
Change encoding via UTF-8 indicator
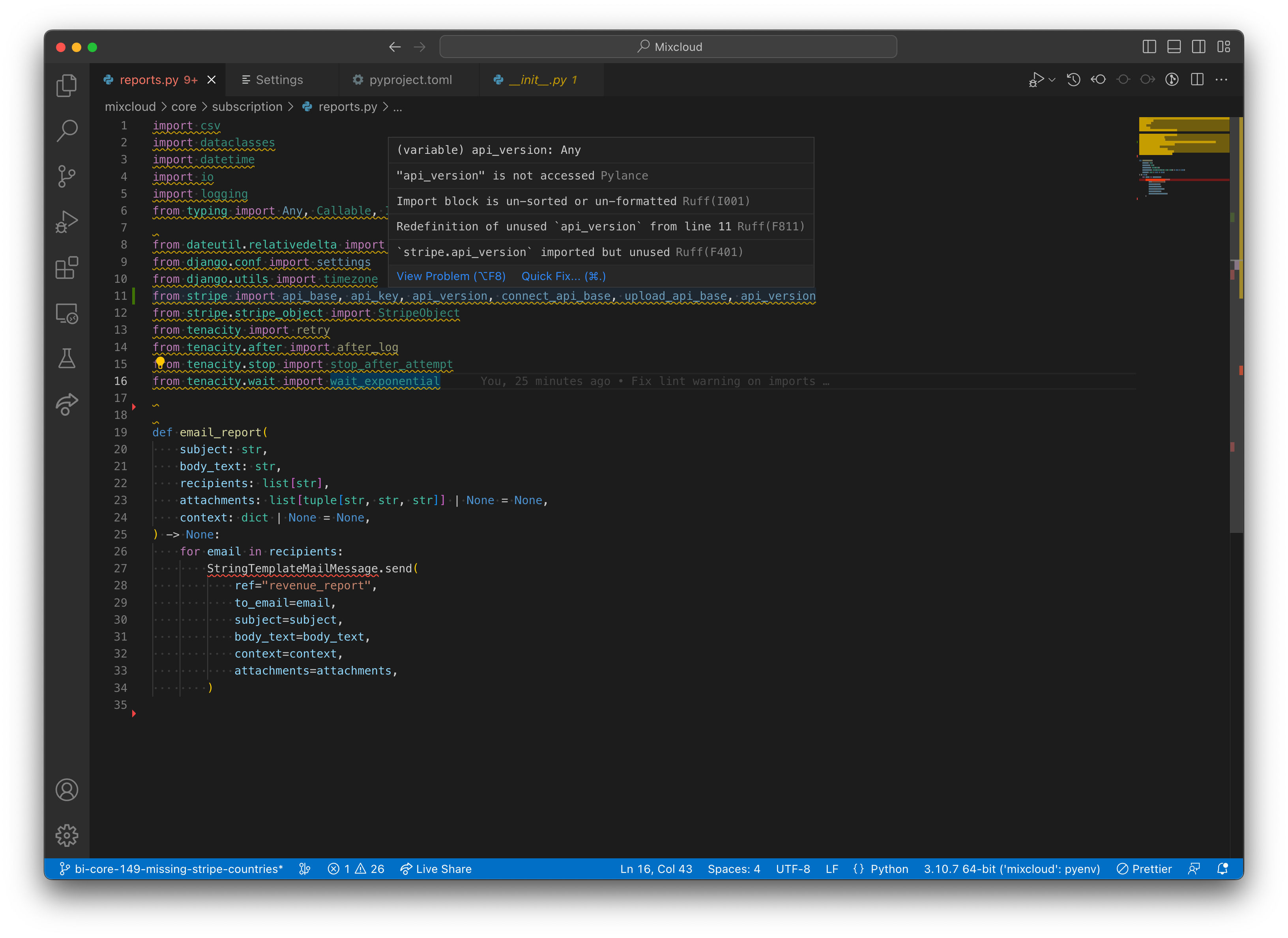[793, 869]
